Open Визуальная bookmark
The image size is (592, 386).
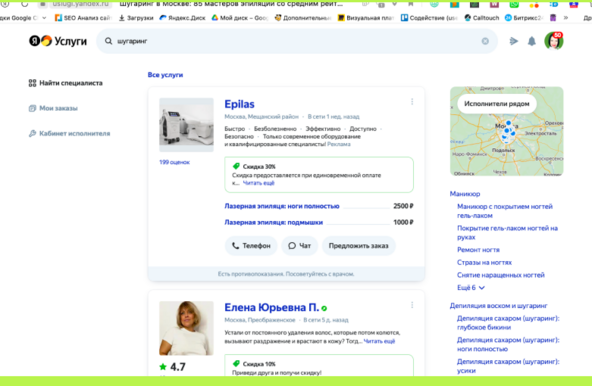365,18
